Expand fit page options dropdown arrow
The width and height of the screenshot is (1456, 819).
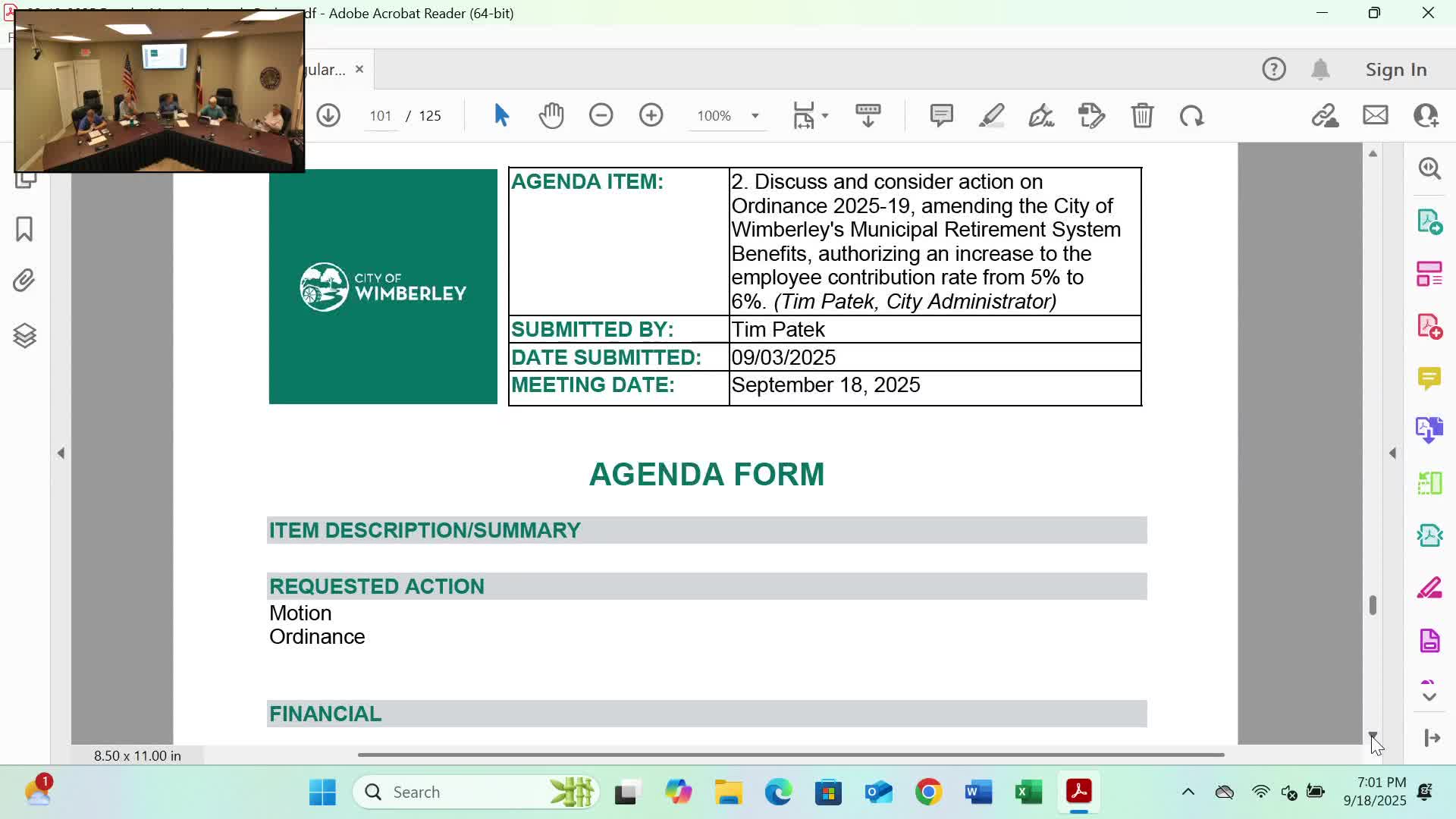825,116
